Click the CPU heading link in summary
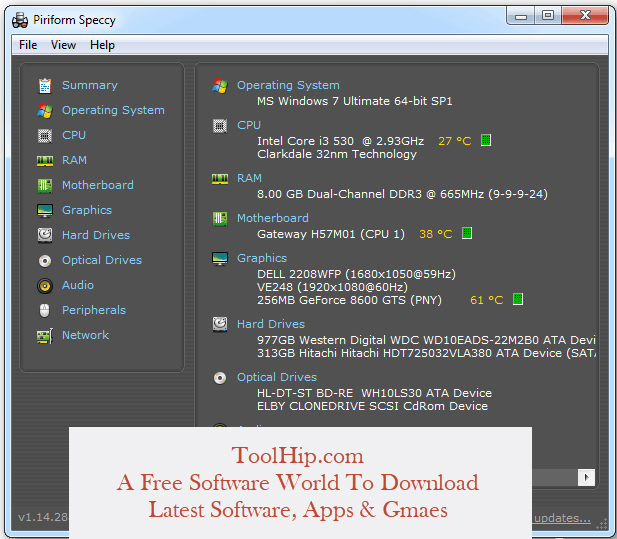The height and width of the screenshot is (539, 617). pyautogui.click(x=249, y=125)
